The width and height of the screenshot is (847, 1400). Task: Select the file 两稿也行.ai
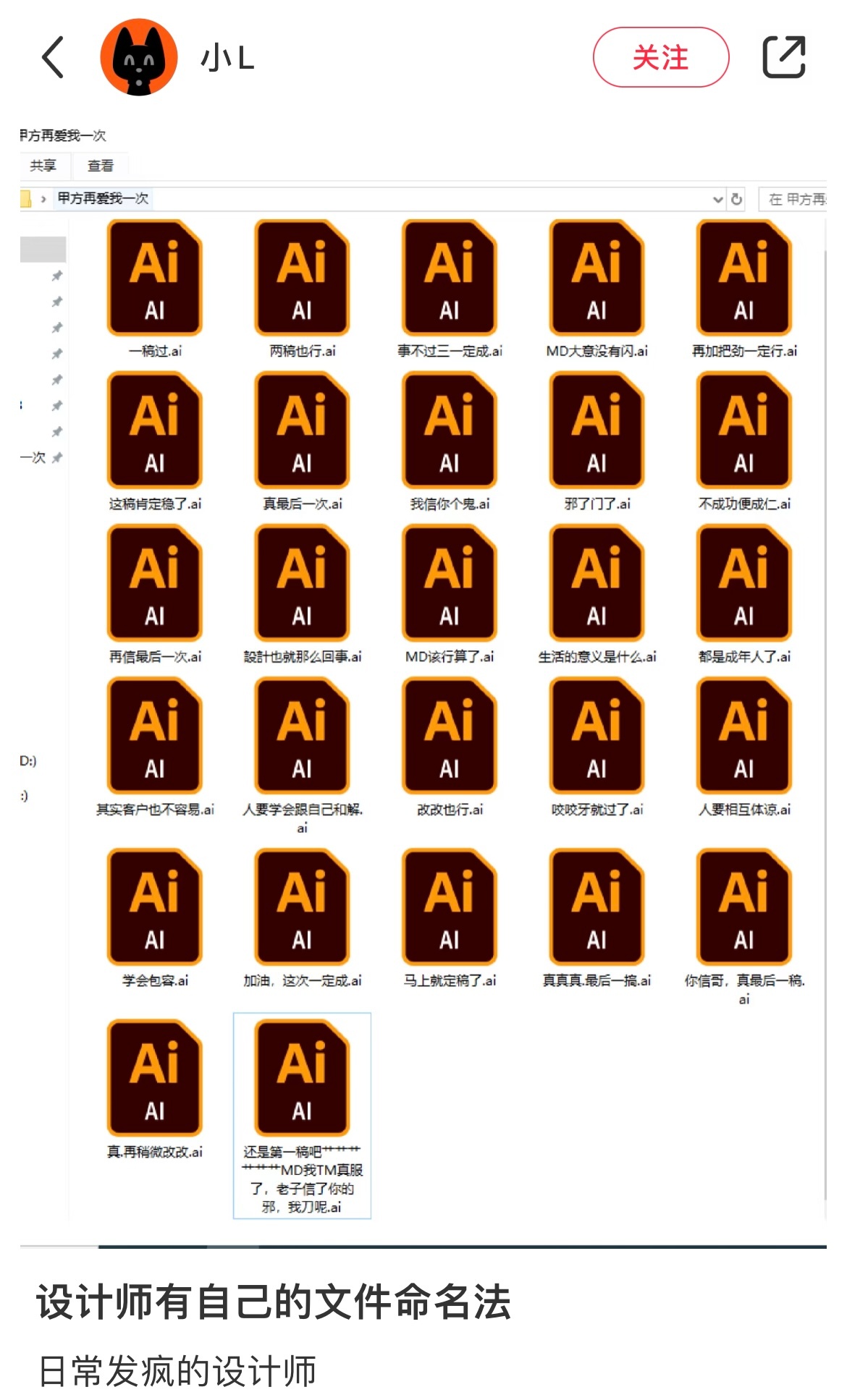(303, 289)
